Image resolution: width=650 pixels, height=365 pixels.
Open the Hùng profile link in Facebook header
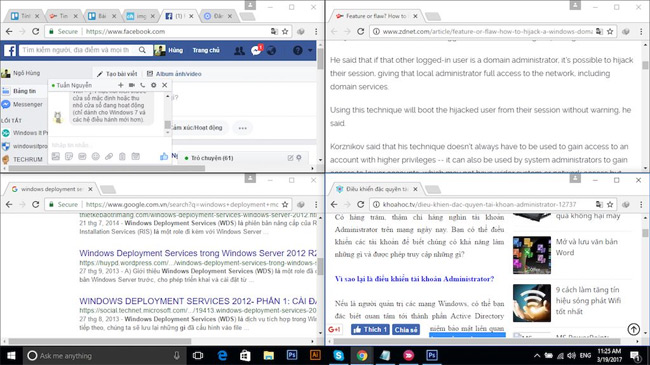[x=169, y=50]
